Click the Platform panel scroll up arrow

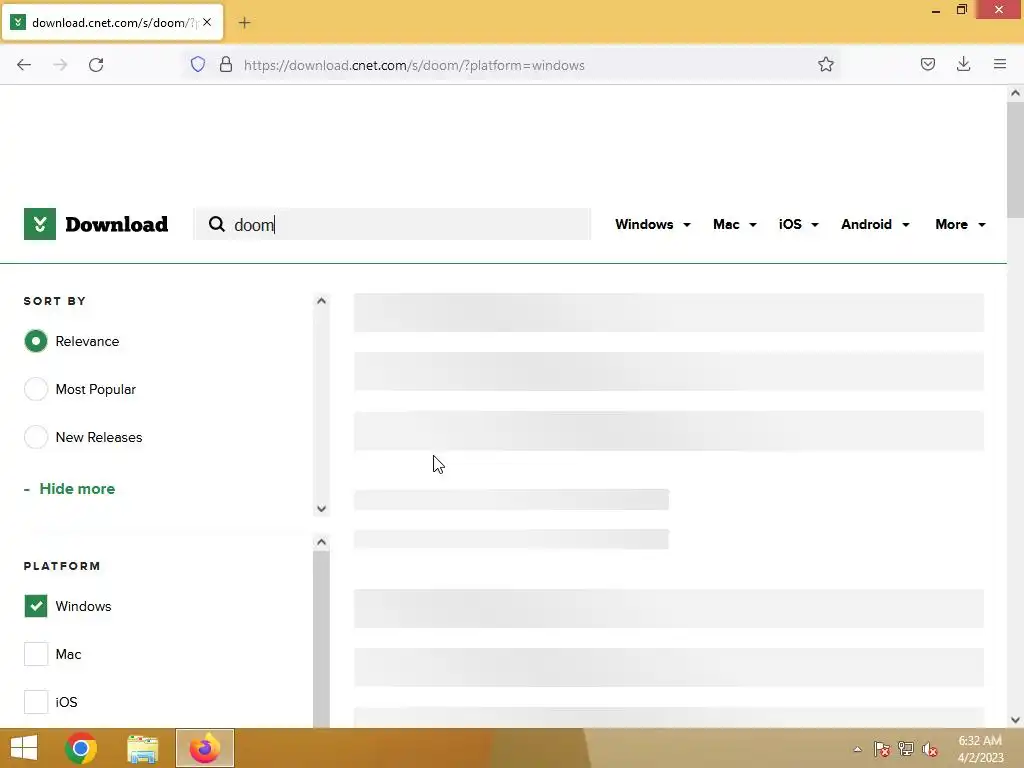tap(321, 542)
